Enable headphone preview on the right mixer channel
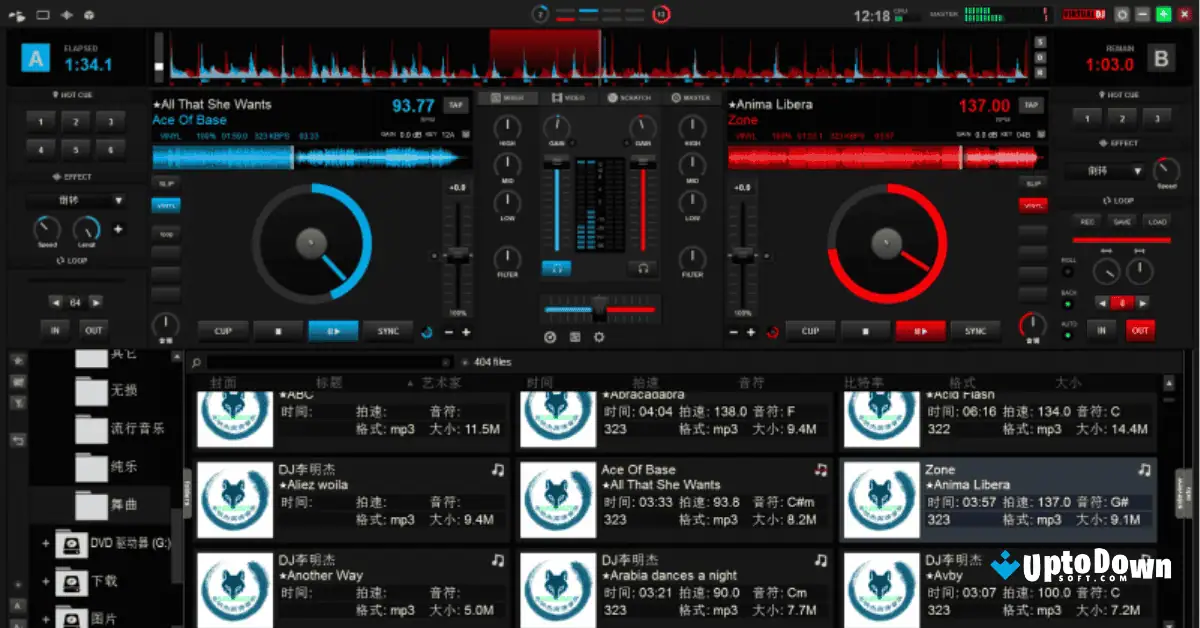1200x628 pixels. 643,268
